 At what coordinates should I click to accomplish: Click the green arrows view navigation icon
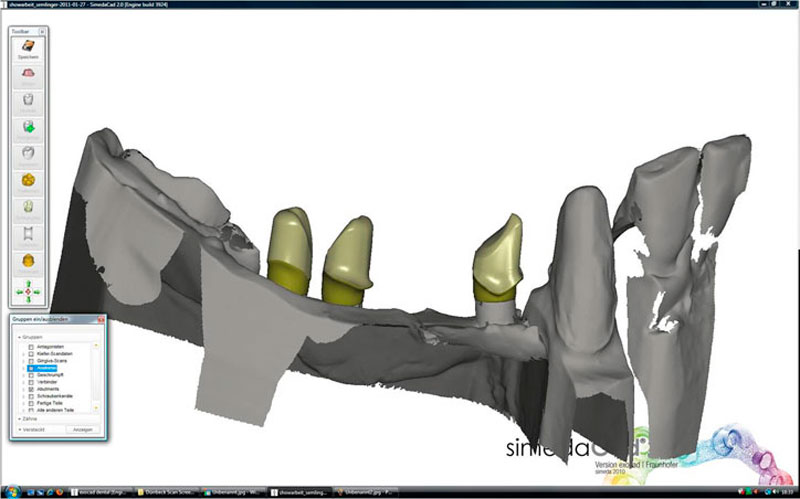click(29, 291)
